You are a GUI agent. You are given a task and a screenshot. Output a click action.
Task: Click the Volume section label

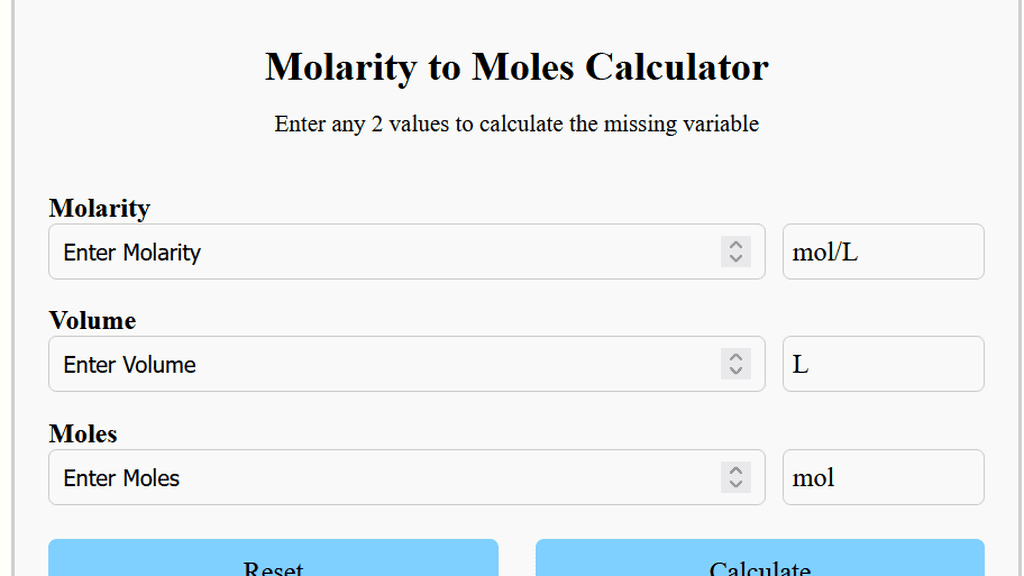click(x=92, y=320)
